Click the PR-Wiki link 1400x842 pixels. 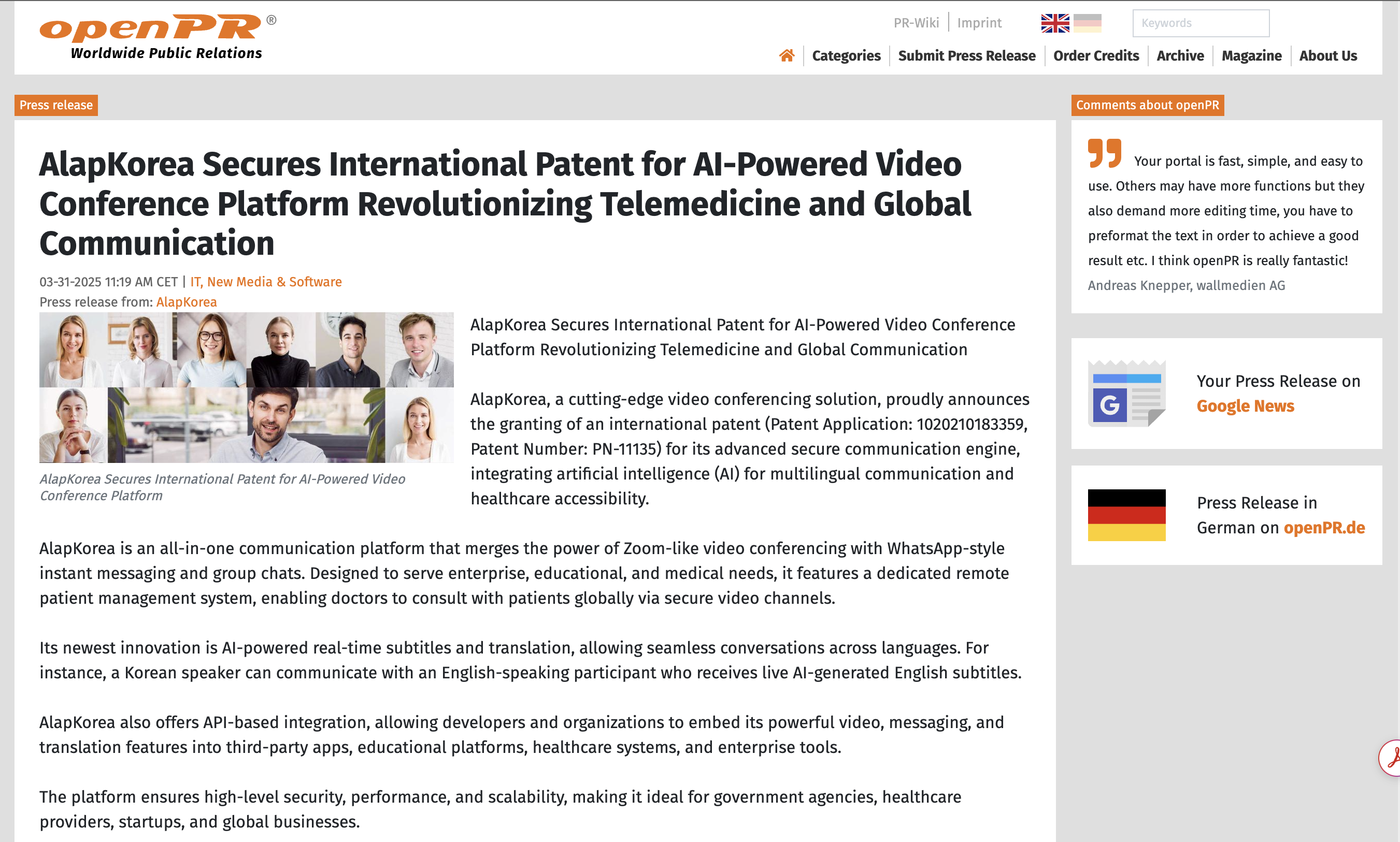(916, 23)
